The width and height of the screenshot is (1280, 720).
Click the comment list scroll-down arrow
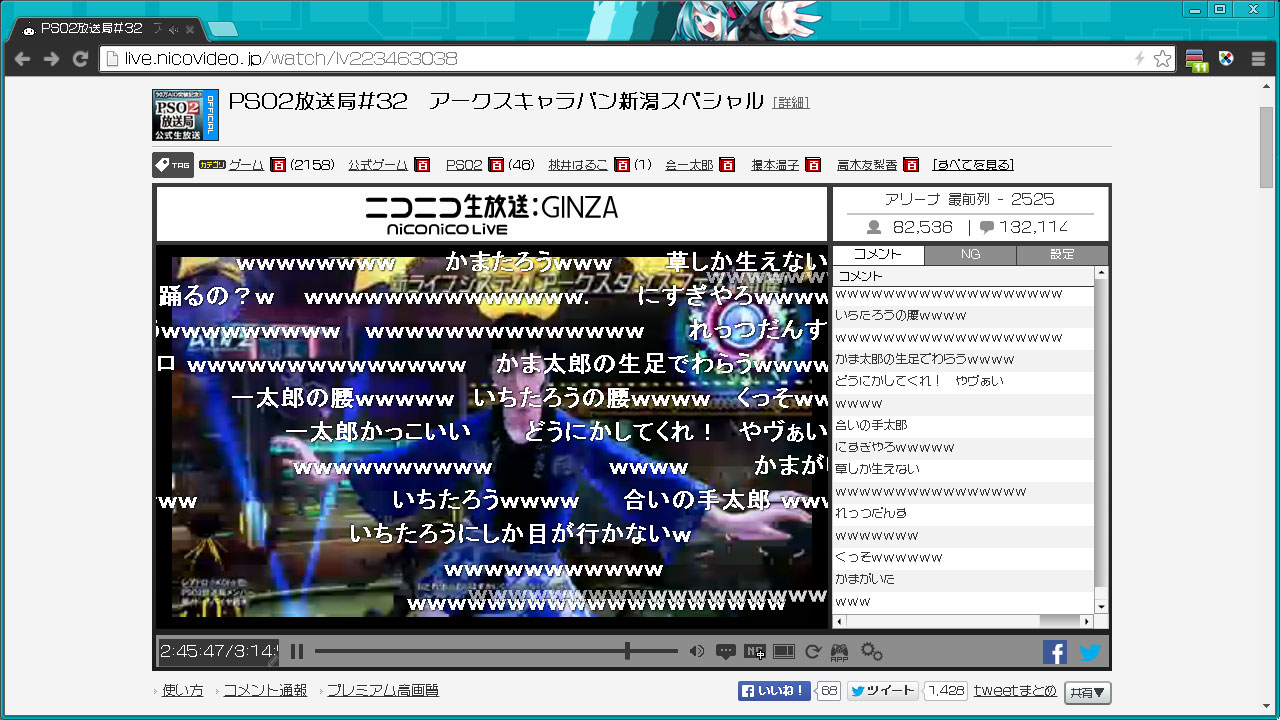click(1101, 607)
